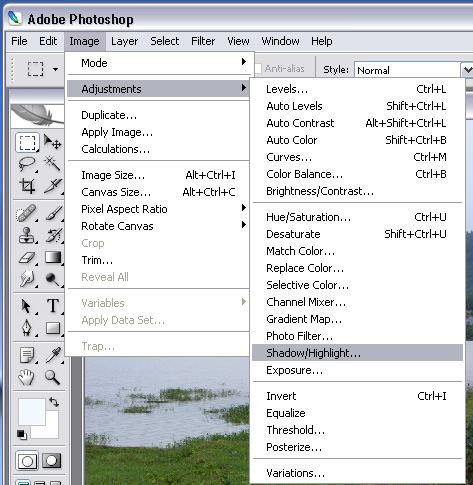Select the Eraser tool
This screenshot has height=485, width=473.
27,257
